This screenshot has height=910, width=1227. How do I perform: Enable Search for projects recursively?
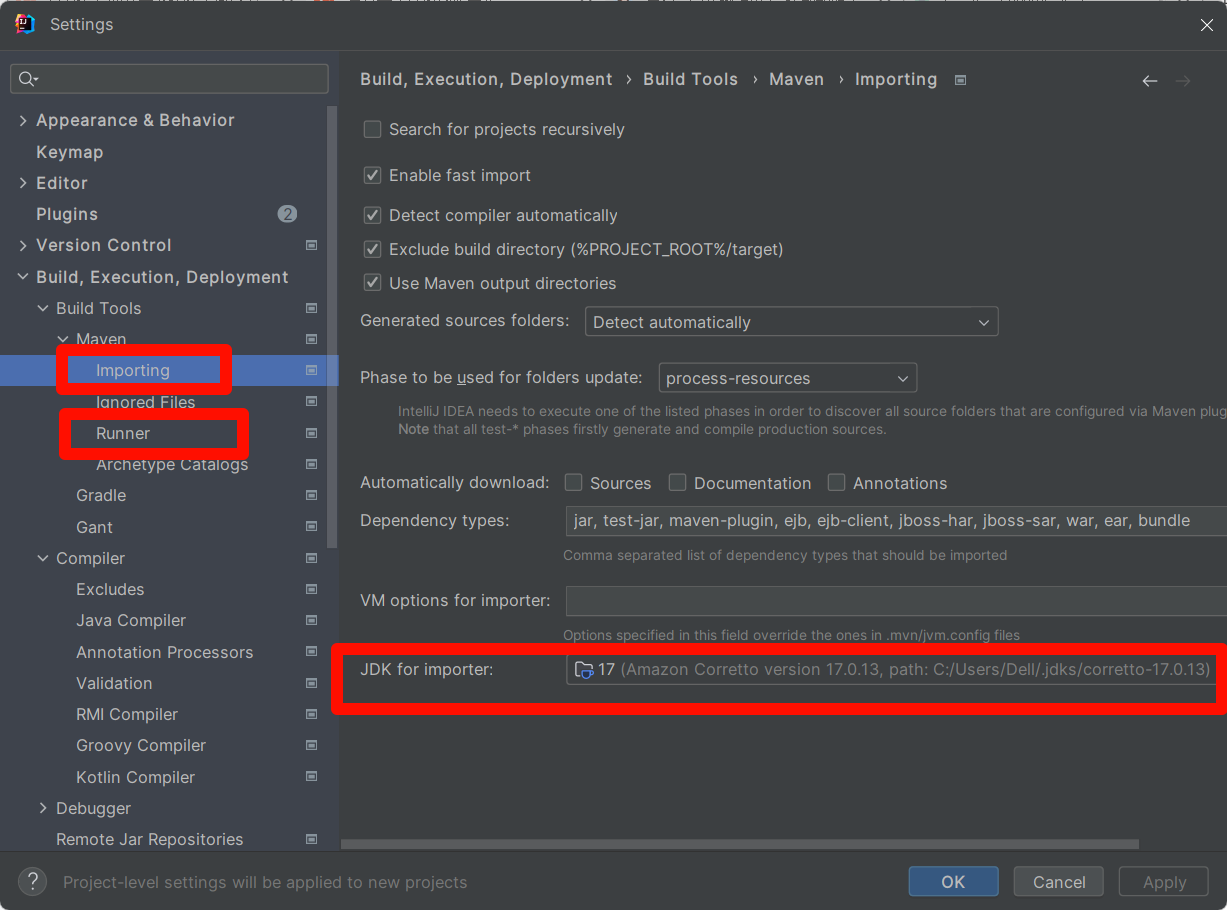373,129
